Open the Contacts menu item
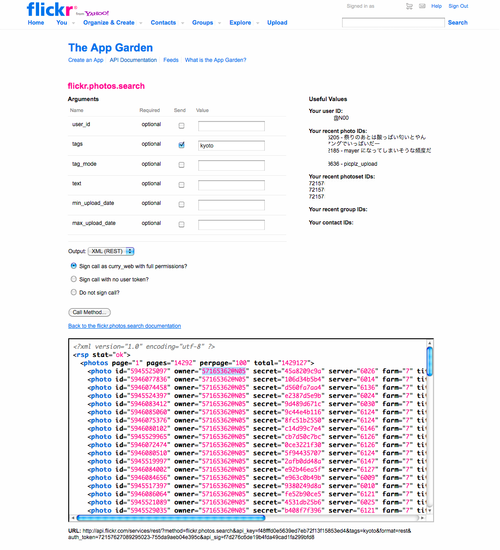 163,22
